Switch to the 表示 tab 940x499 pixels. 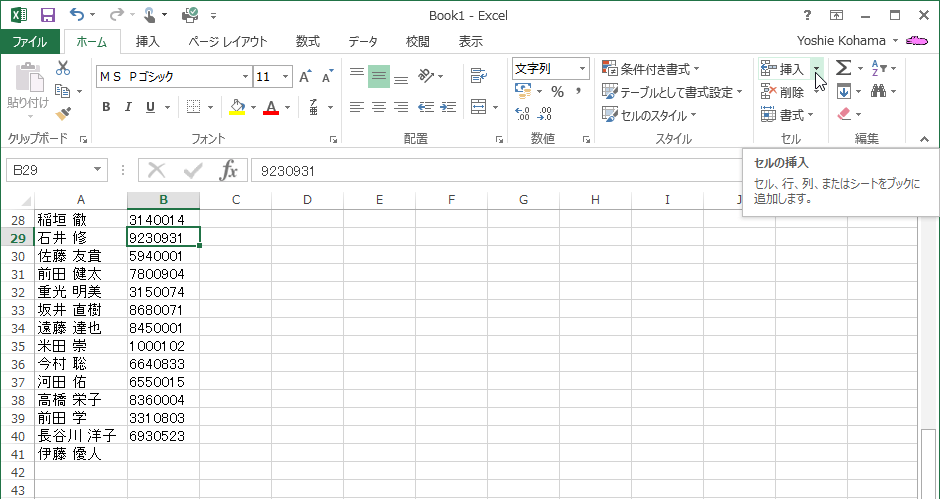471,41
